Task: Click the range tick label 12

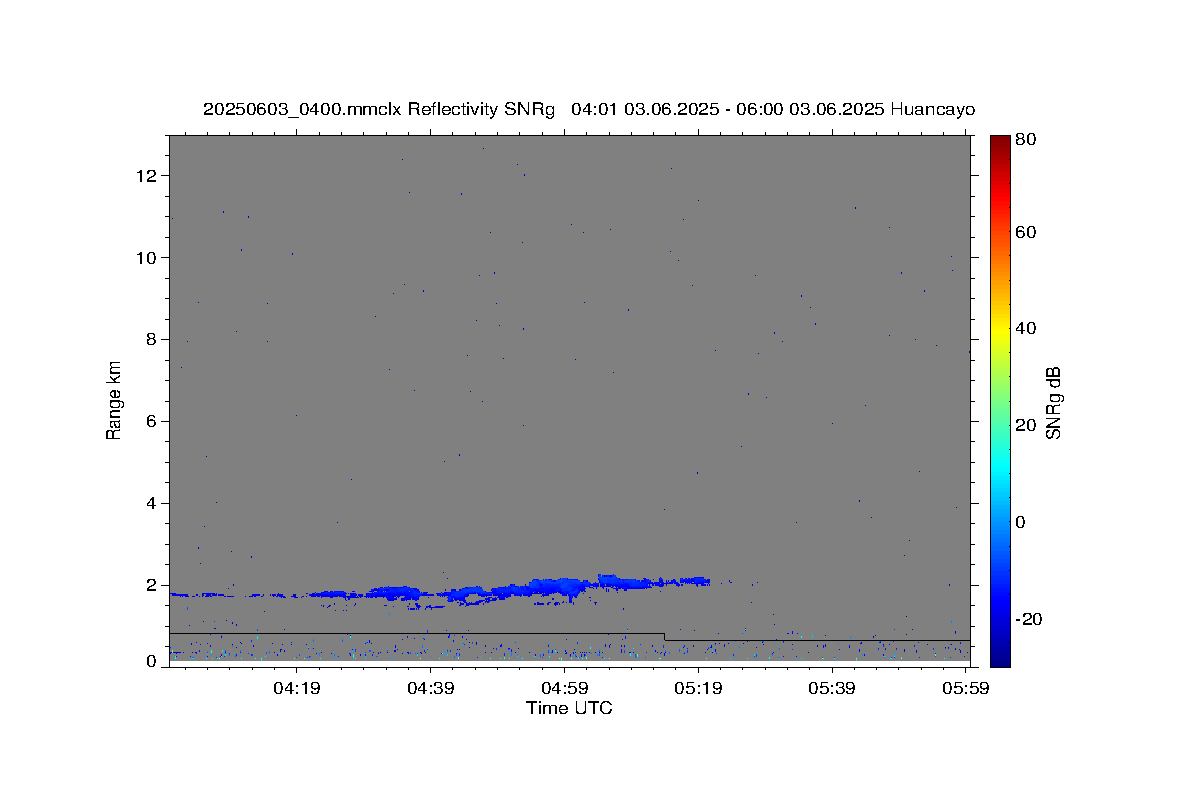Action: (x=149, y=176)
